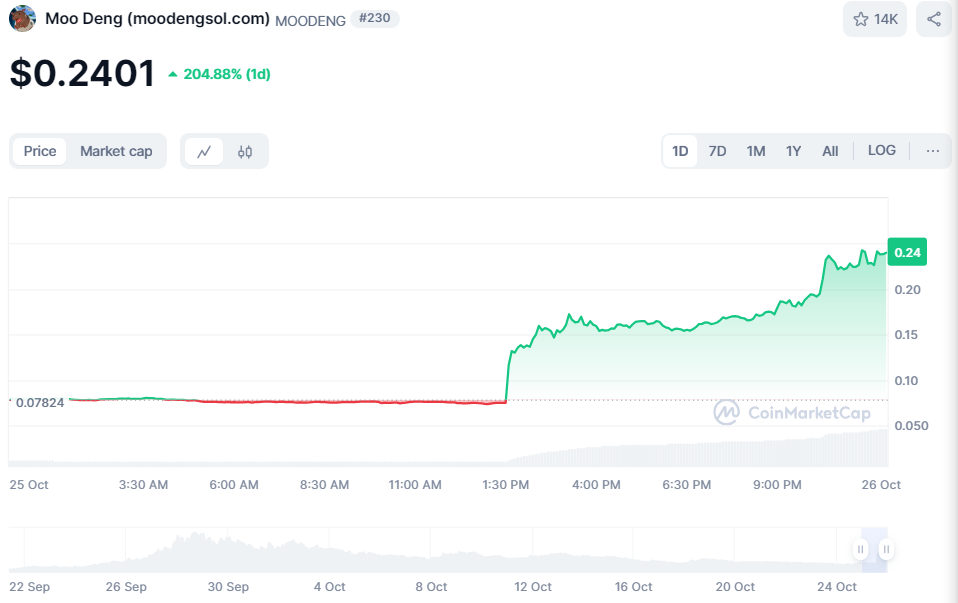The height and width of the screenshot is (603, 958).
Task: Click the $0.2401 price value
Action: pyautogui.click(x=82, y=73)
